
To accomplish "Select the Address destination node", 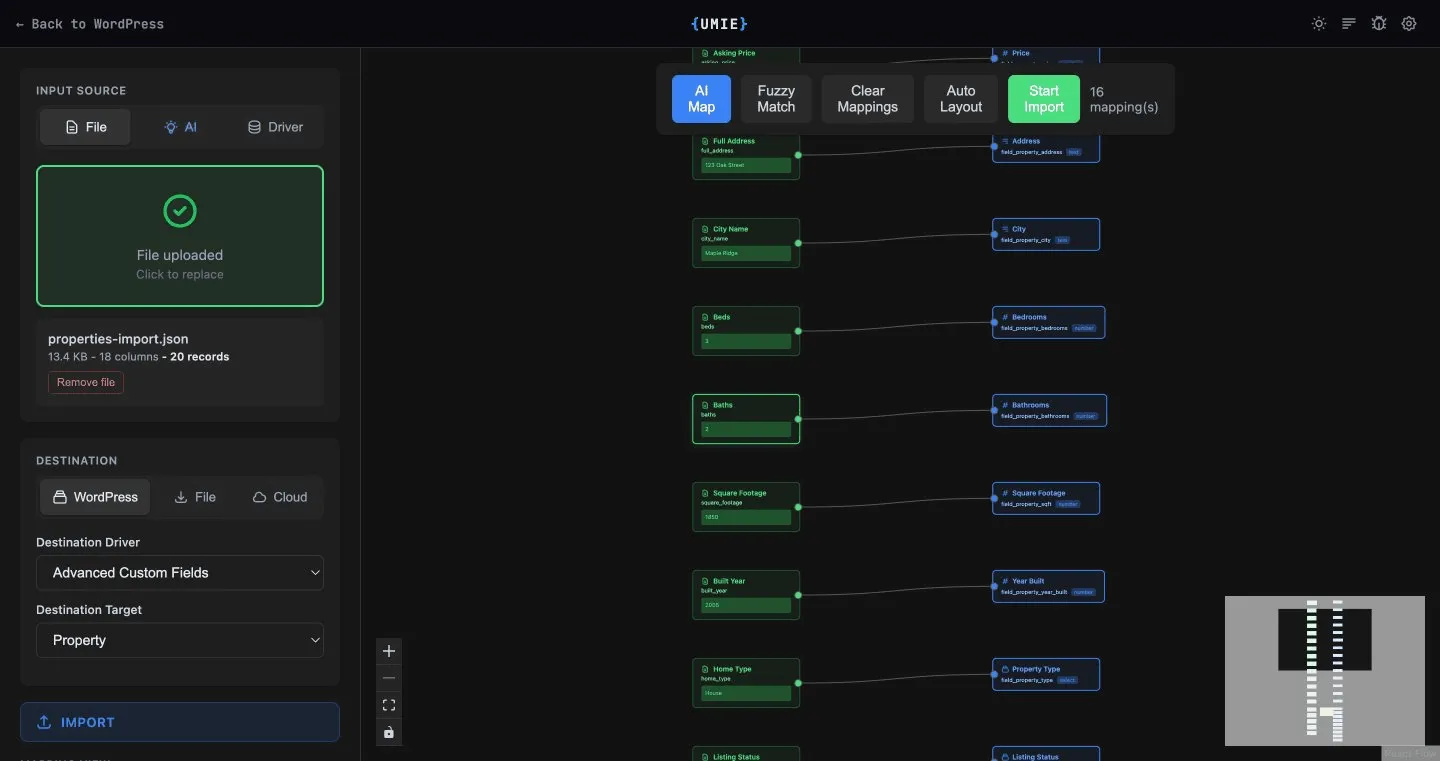I will pos(1046,146).
